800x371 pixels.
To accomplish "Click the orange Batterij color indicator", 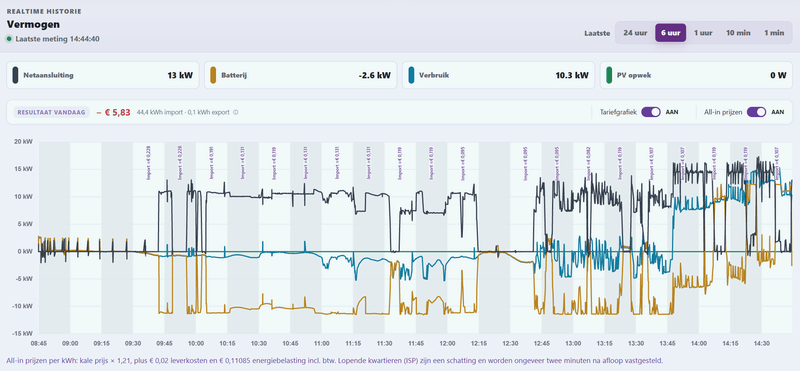I will coord(213,75).
